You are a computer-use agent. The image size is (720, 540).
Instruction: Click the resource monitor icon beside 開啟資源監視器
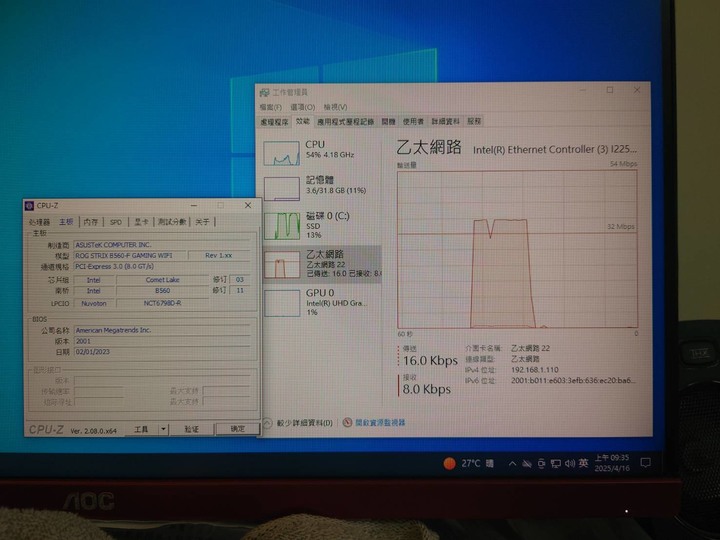pyautogui.click(x=348, y=422)
